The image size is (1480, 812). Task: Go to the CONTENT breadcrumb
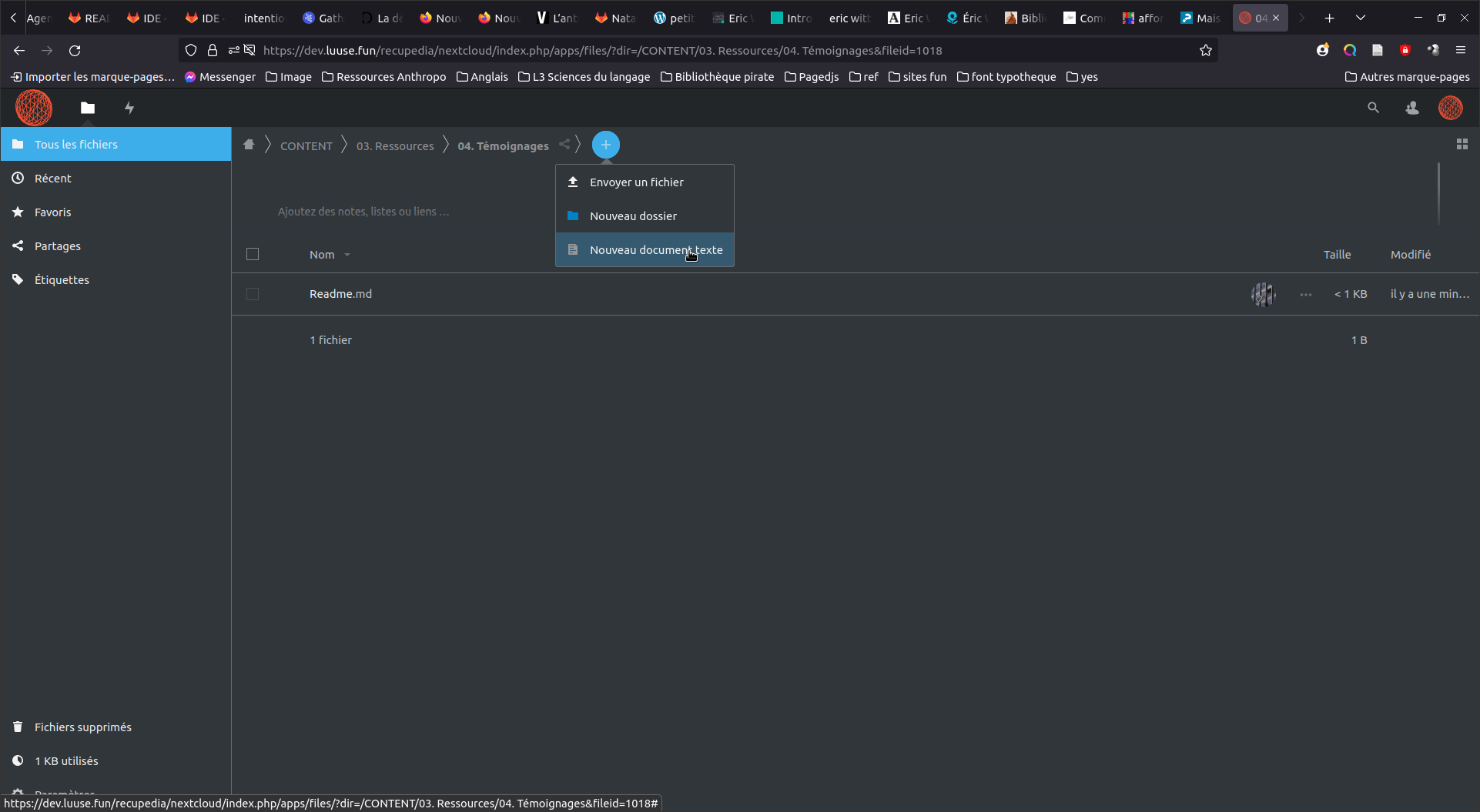(x=306, y=145)
